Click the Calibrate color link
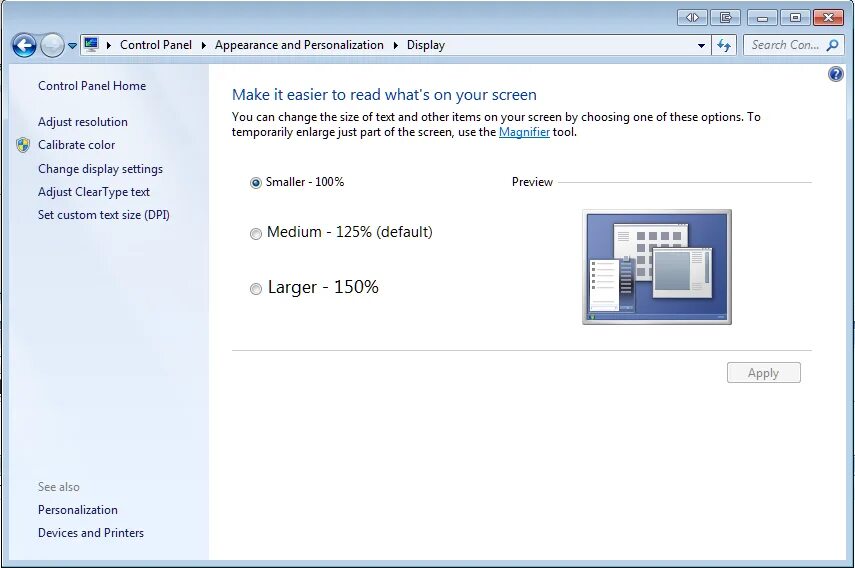 coord(76,145)
